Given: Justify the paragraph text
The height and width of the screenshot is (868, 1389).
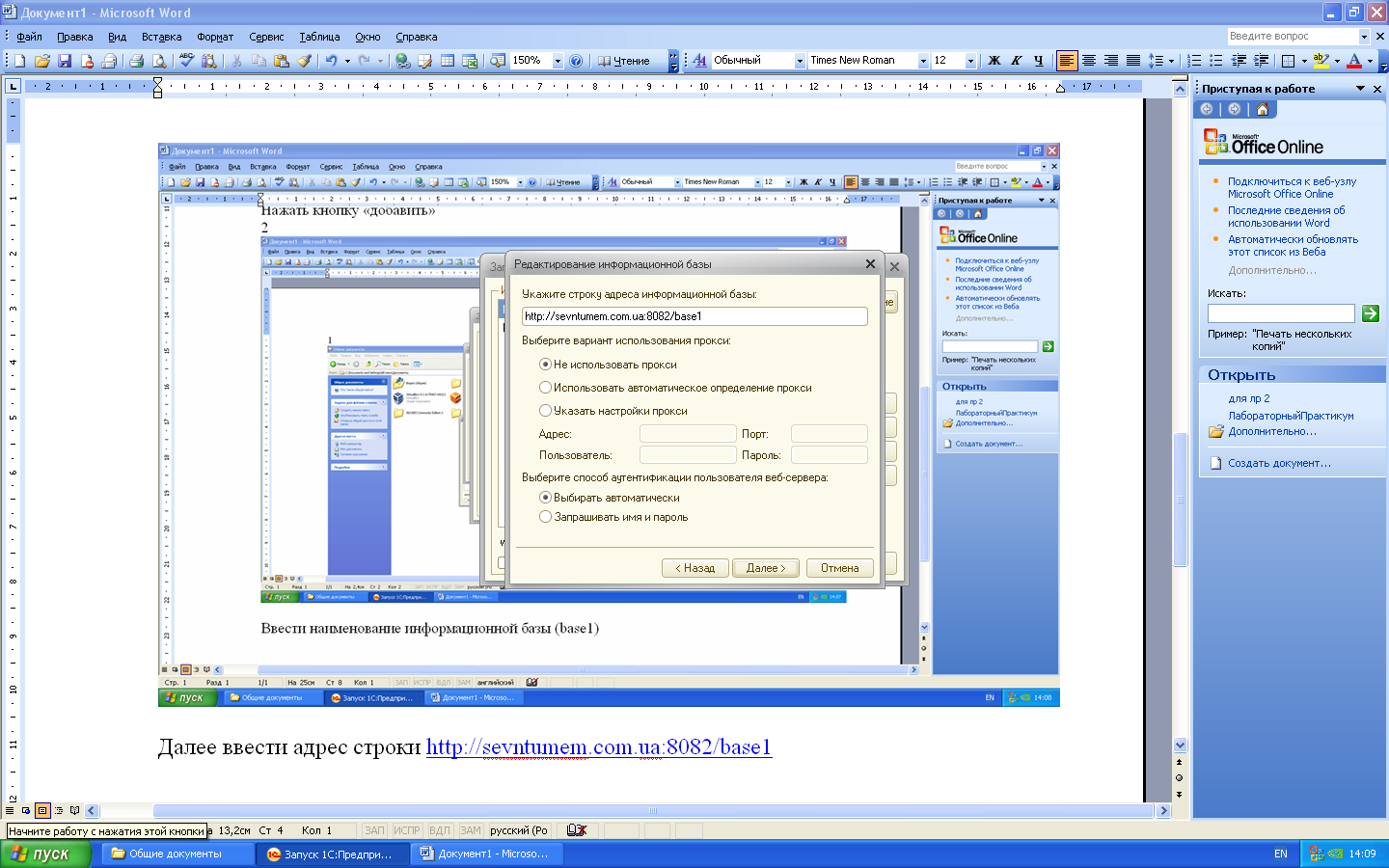Looking at the screenshot, I should point(1133,61).
